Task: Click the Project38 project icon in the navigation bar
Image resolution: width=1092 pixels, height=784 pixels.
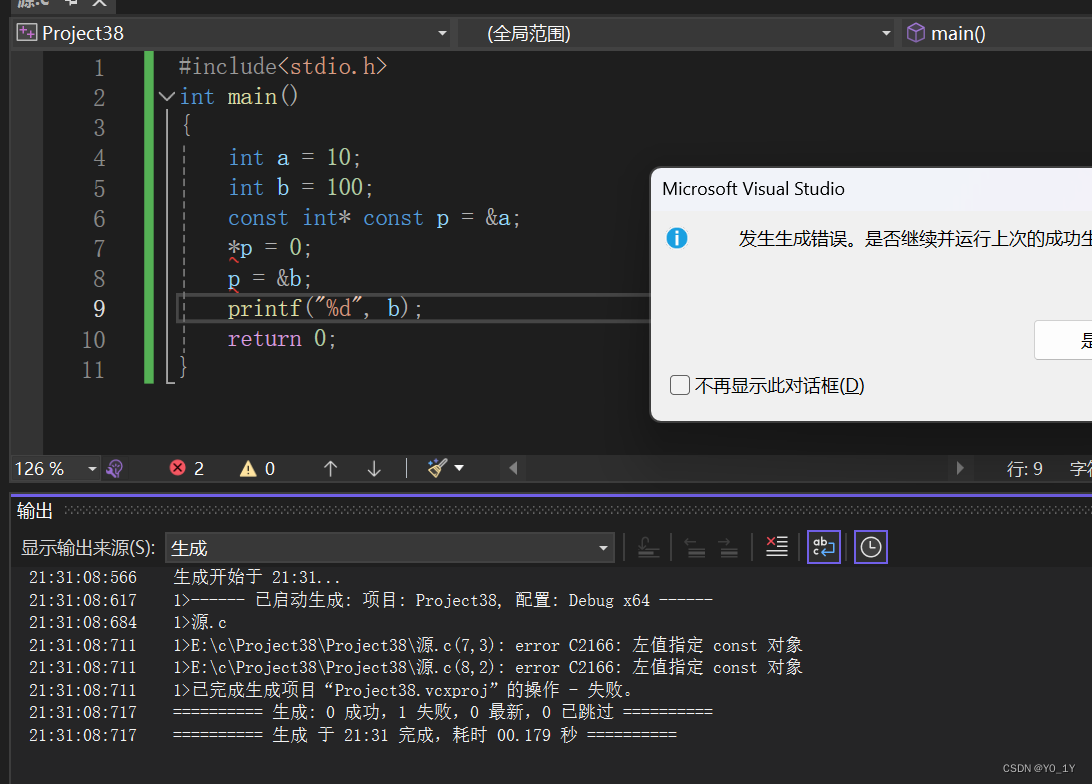Action: tap(27, 33)
